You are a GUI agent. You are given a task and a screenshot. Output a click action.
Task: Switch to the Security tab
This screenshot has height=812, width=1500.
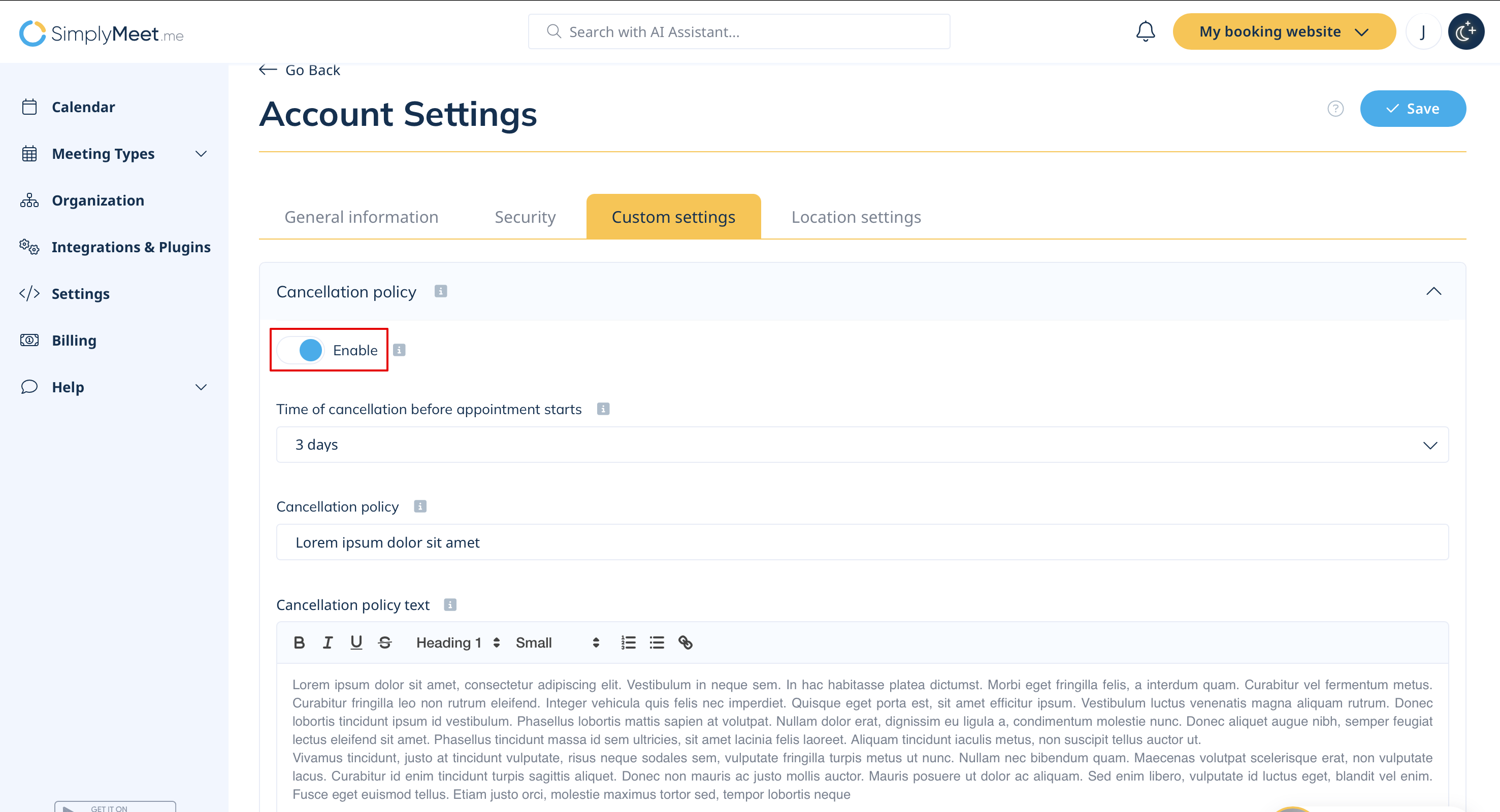(525, 217)
